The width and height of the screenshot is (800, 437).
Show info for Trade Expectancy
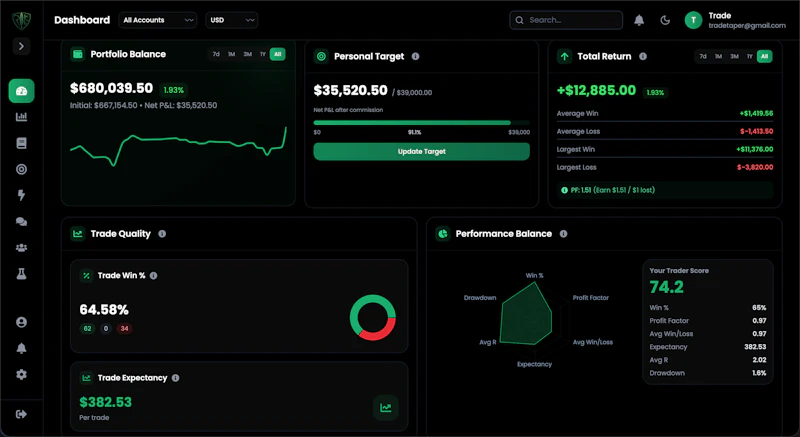pyautogui.click(x=176, y=378)
